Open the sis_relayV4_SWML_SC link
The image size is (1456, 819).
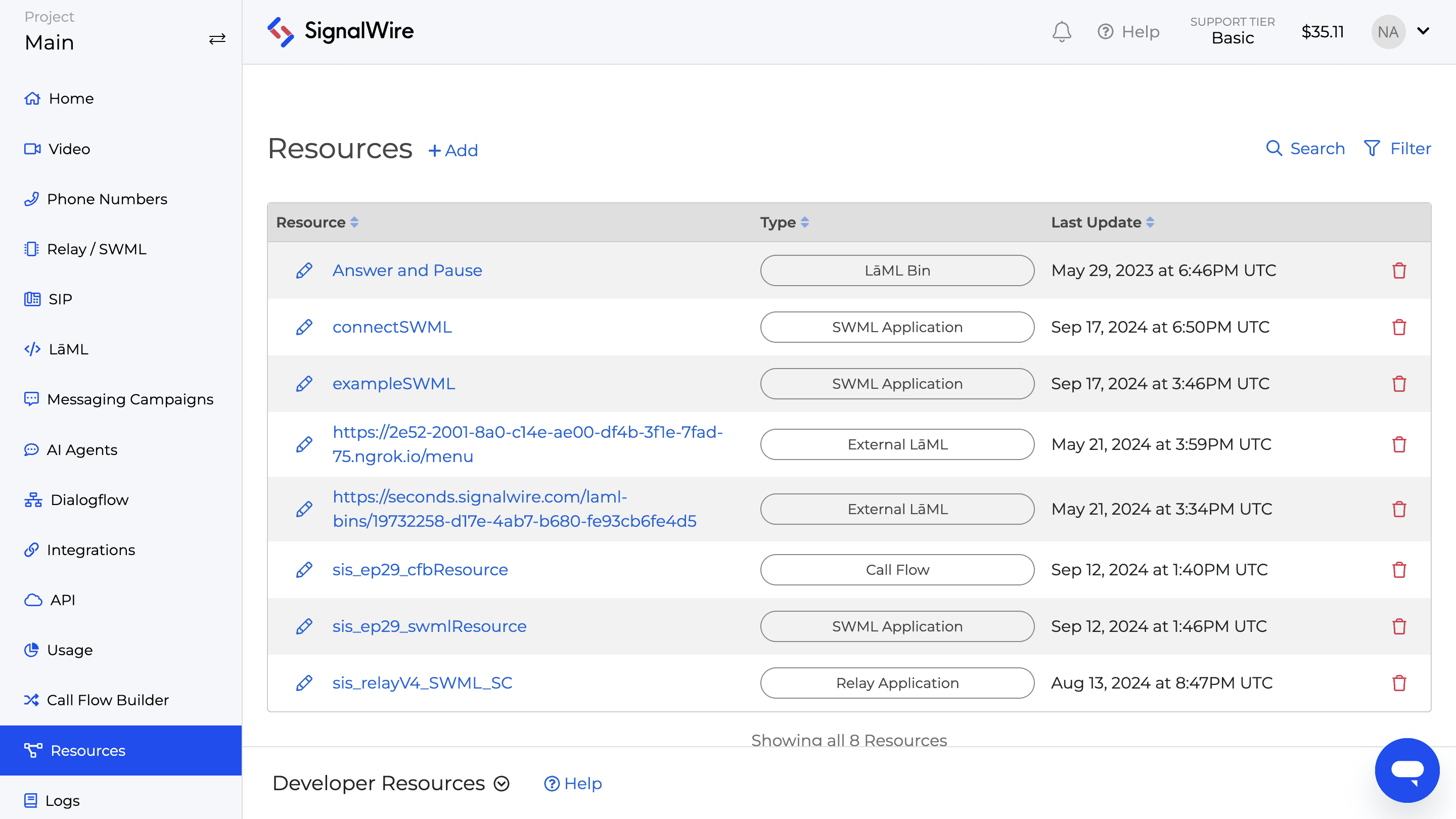[x=422, y=683]
